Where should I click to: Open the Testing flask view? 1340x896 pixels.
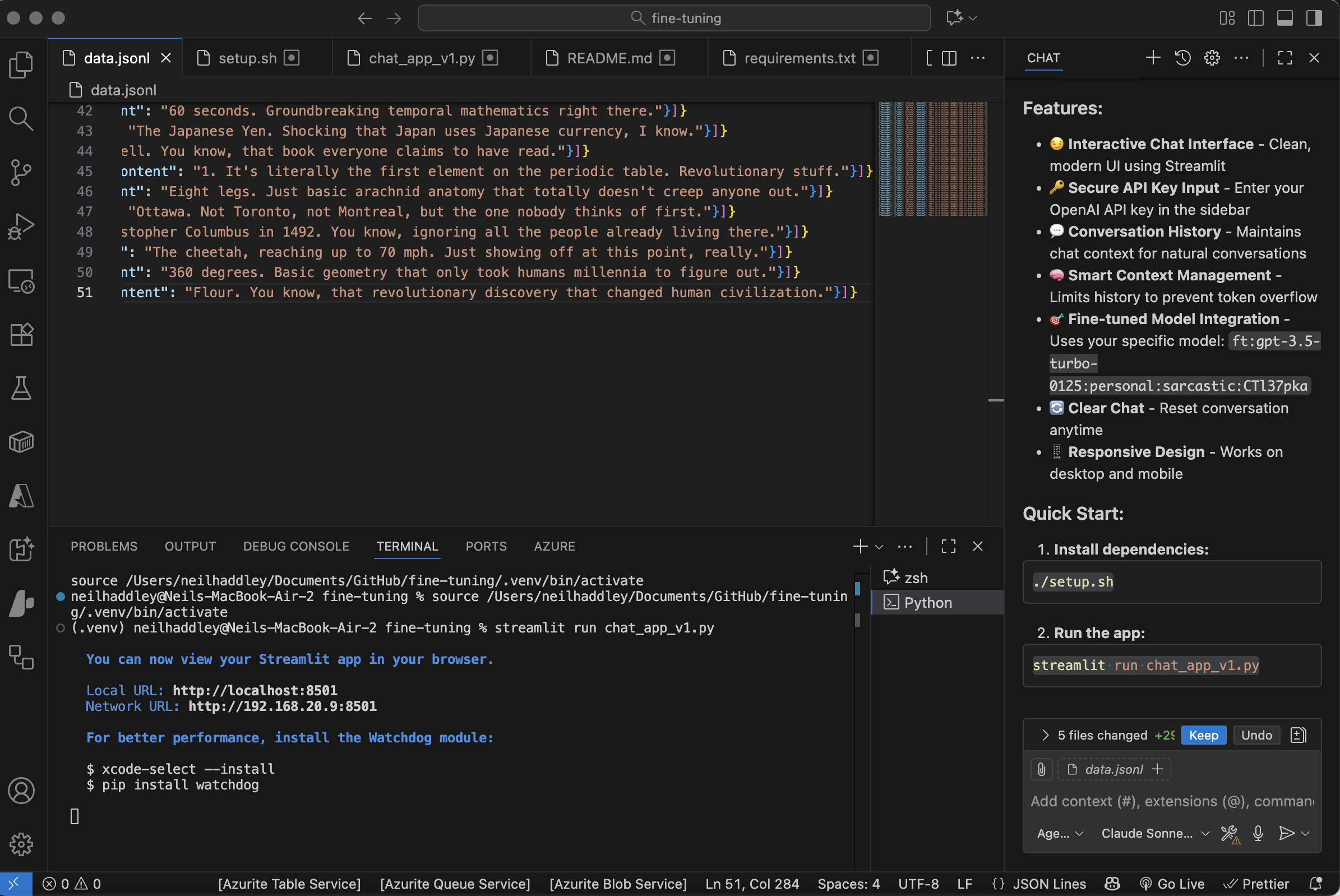click(21, 388)
